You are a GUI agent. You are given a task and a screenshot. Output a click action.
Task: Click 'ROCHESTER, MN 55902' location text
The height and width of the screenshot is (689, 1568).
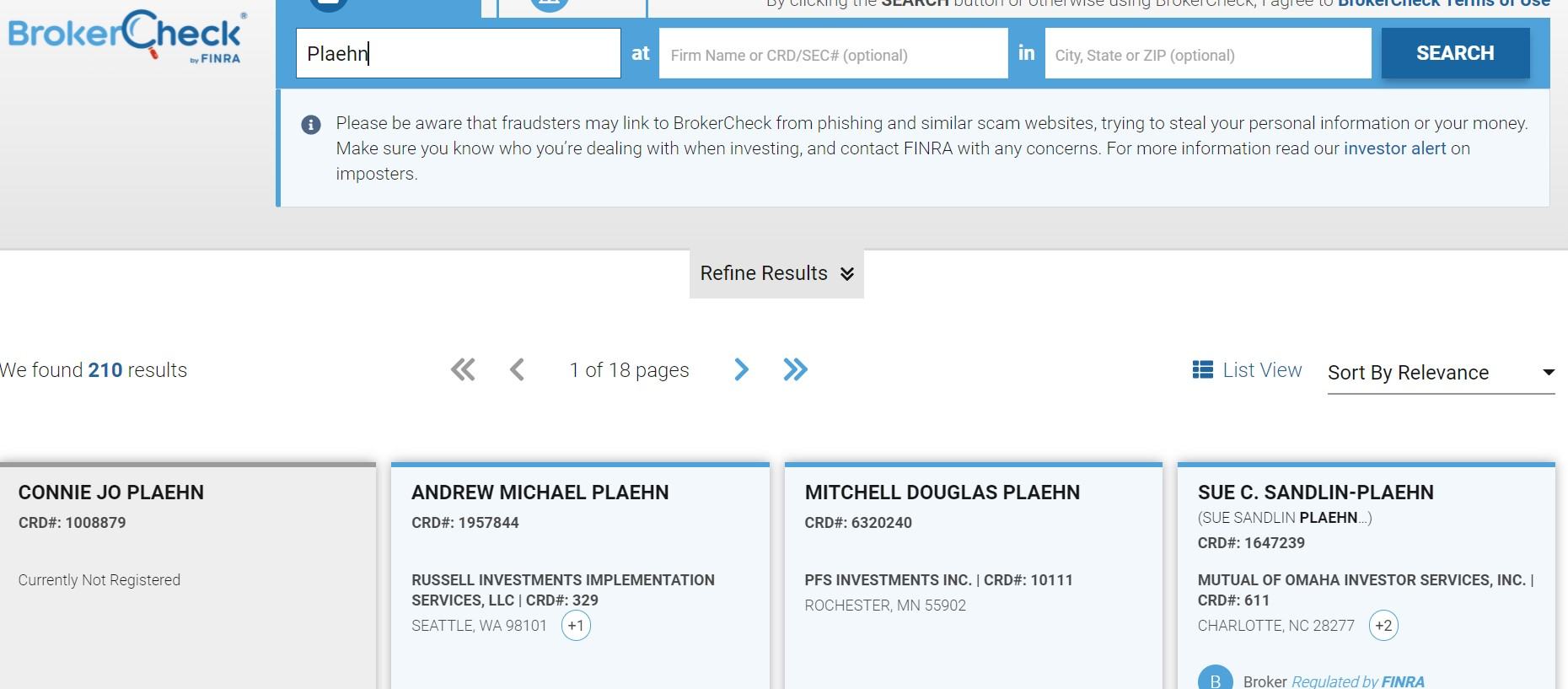point(885,606)
